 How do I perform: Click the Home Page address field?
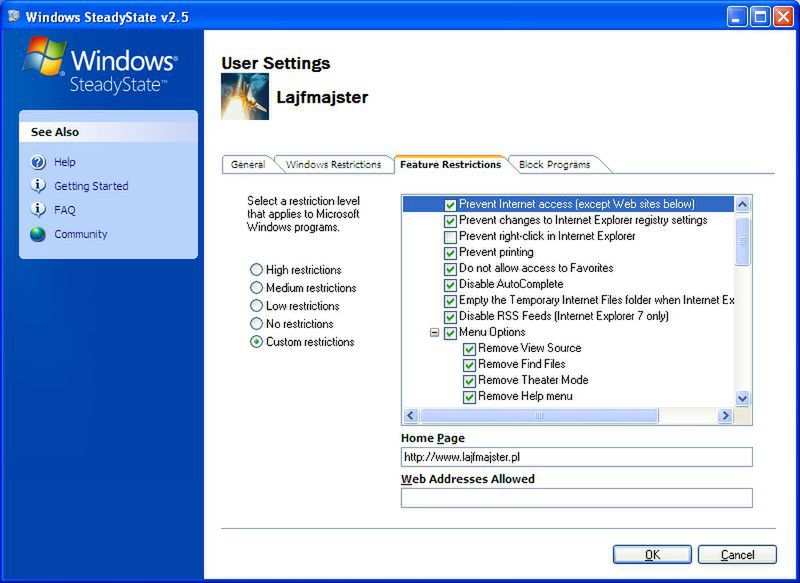click(x=577, y=457)
